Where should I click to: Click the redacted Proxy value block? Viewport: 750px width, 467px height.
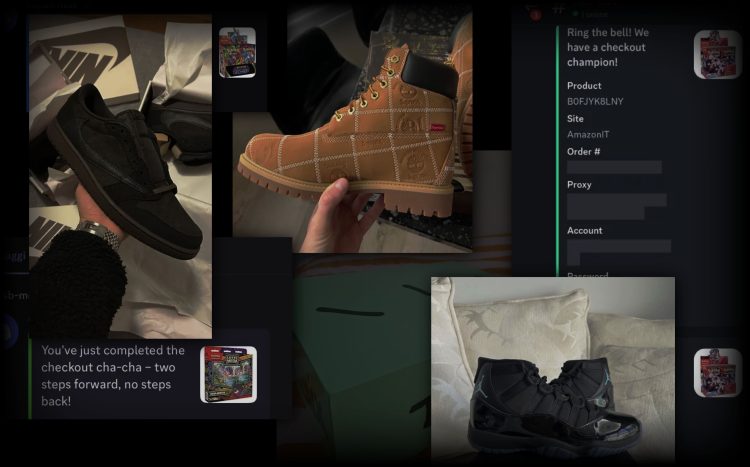coord(616,206)
